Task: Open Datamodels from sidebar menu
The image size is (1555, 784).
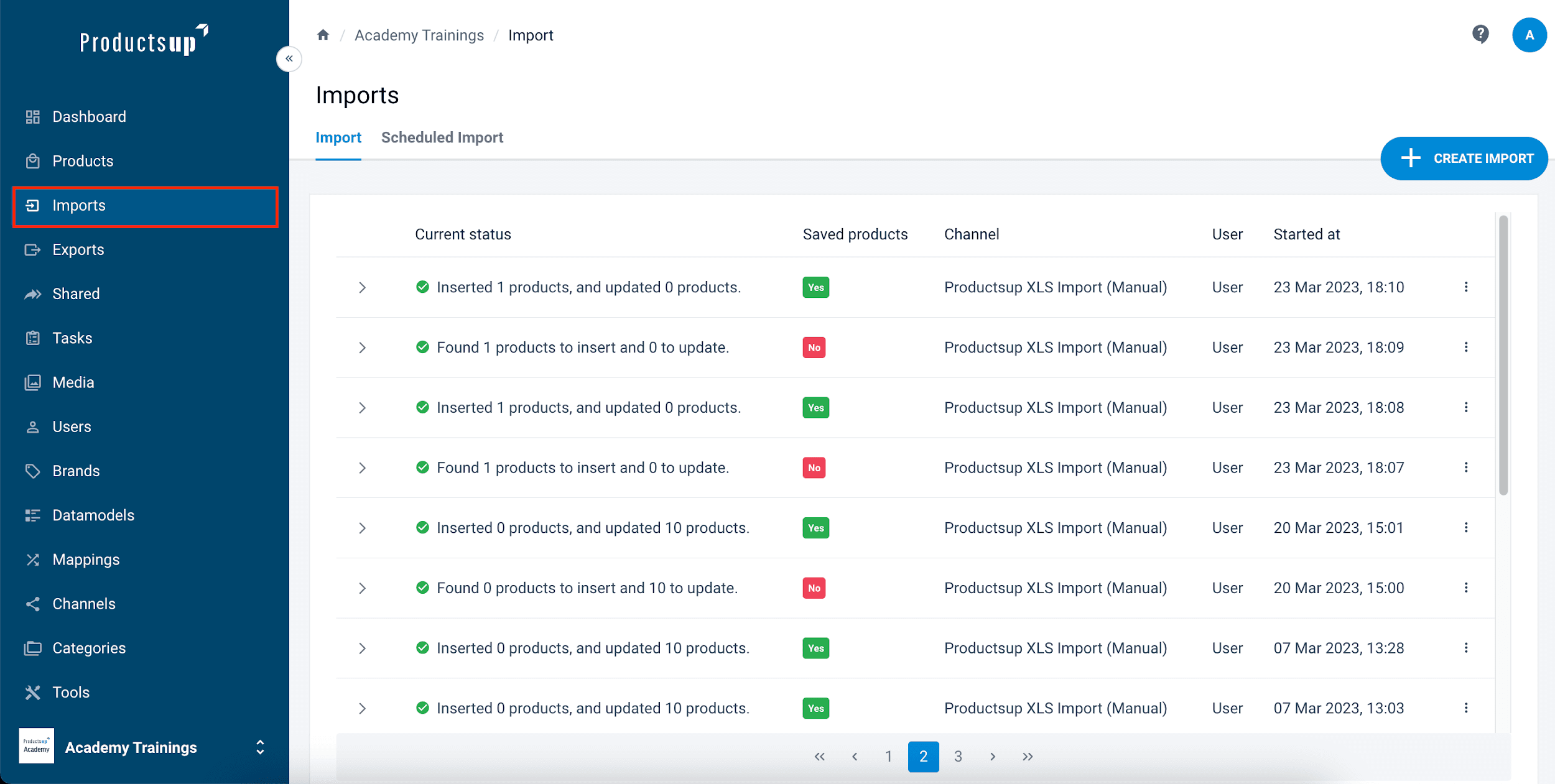Action: 93,515
